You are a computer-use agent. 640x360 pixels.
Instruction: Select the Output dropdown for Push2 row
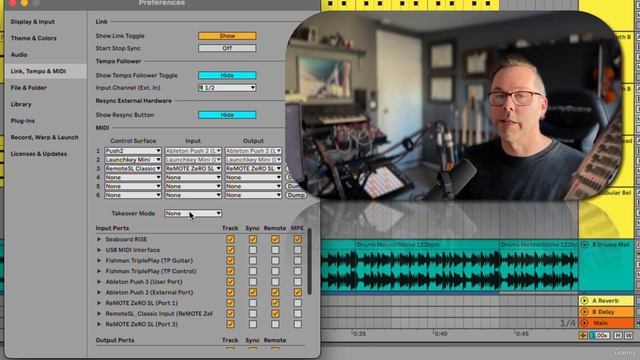tap(253, 151)
